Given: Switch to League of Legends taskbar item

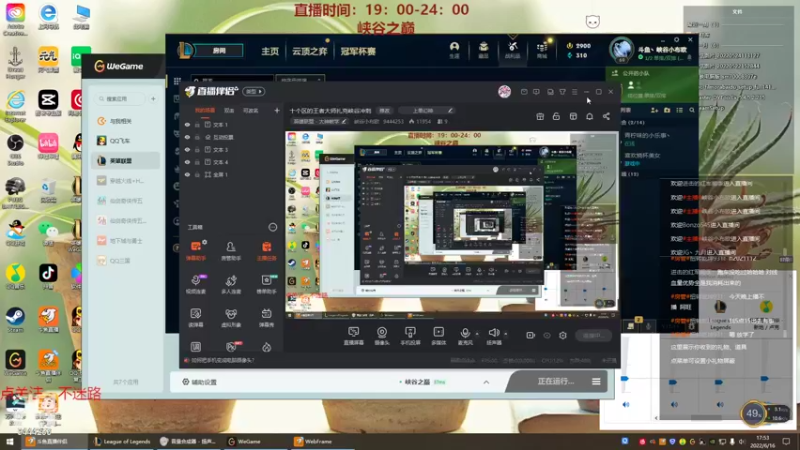Looking at the screenshot, I should pyautogui.click(x=122, y=441).
